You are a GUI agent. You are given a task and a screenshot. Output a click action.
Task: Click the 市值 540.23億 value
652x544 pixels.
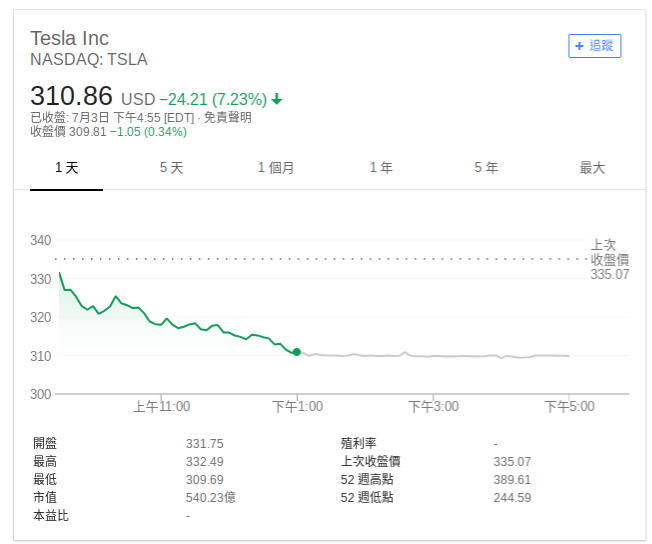210,497
